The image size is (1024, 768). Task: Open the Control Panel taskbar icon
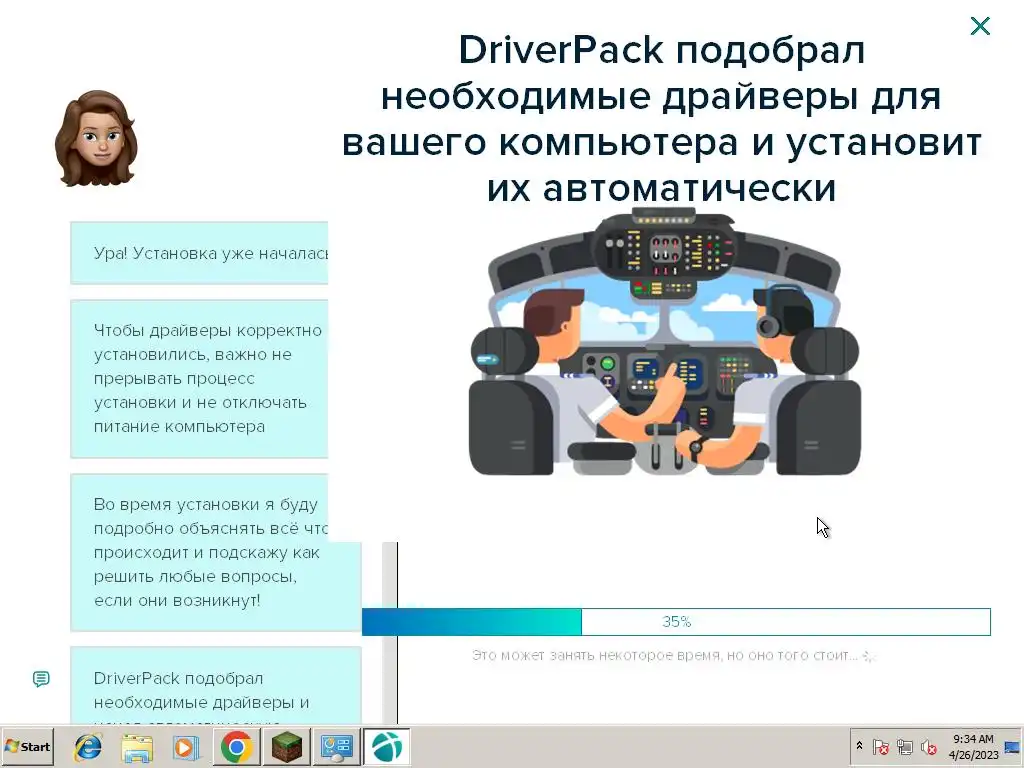coord(336,746)
